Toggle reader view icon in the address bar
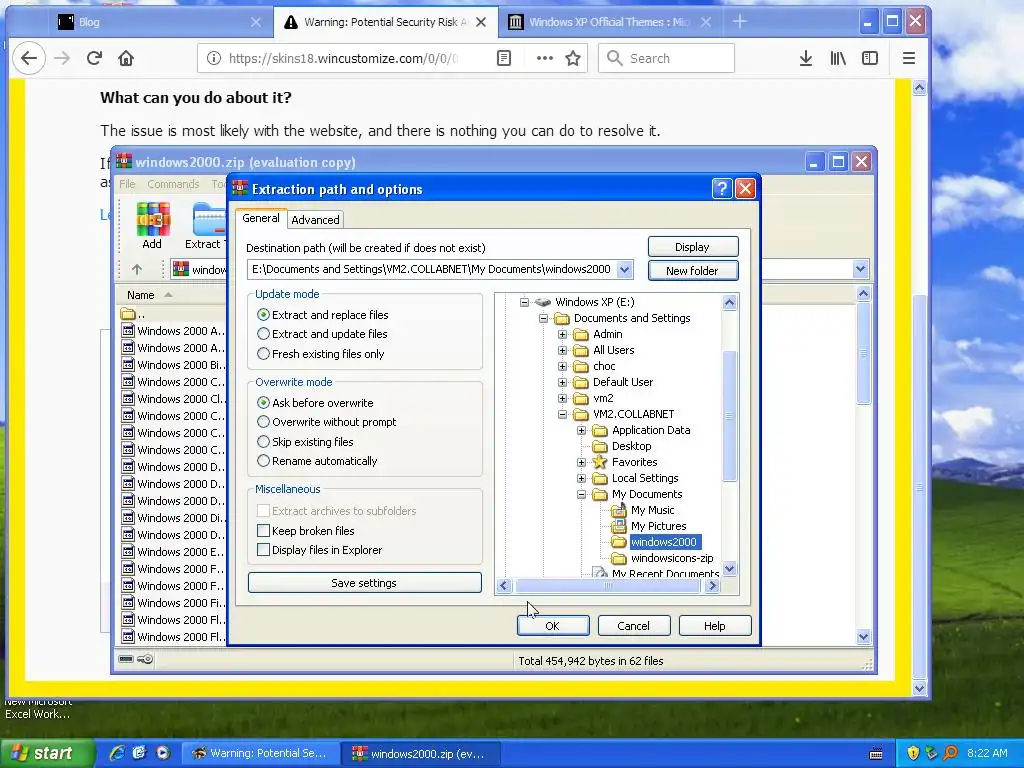The image size is (1024, 768). tap(504, 58)
